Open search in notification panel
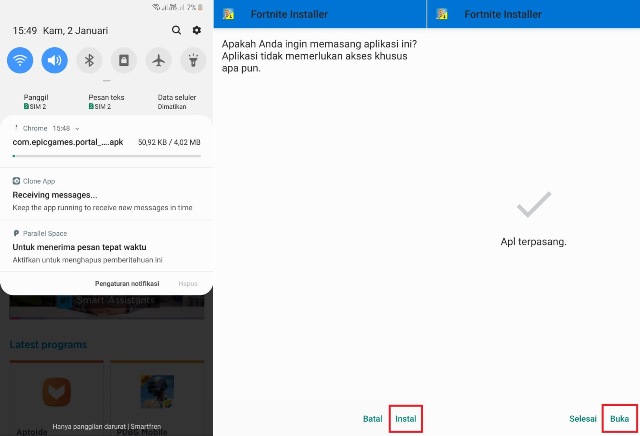This screenshot has width=640, height=436. [x=176, y=30]
